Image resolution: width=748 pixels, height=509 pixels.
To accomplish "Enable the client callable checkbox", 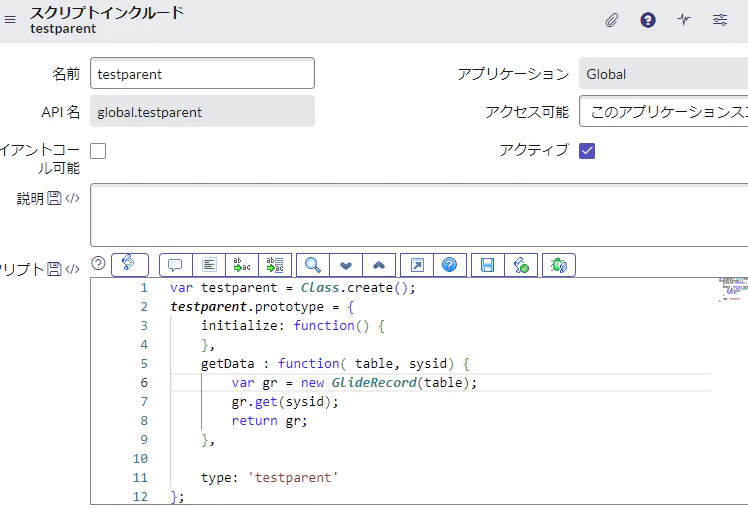I will tap(98, 151).
